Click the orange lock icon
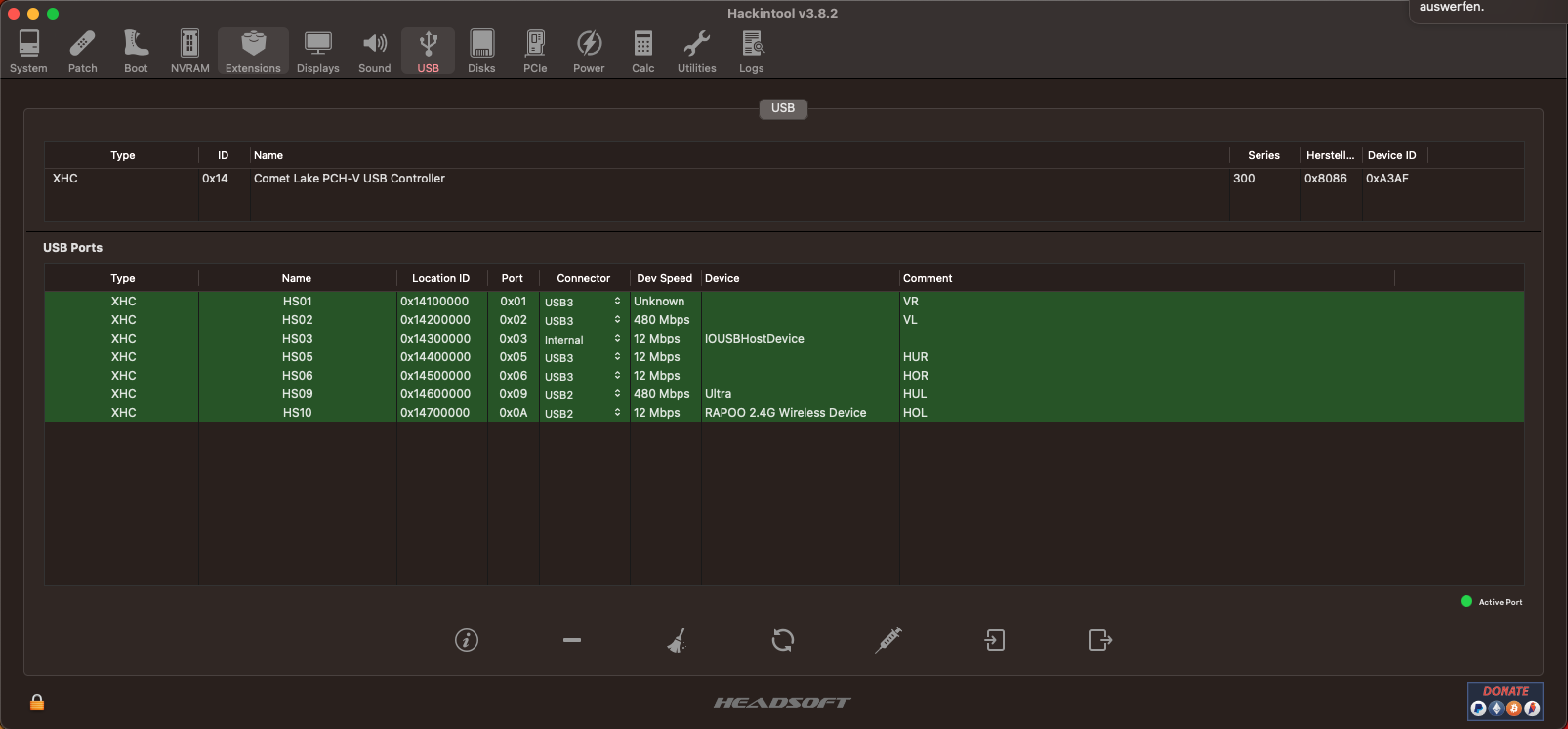The width and height of the screenshot is (1568, 729). pos(37,703)
